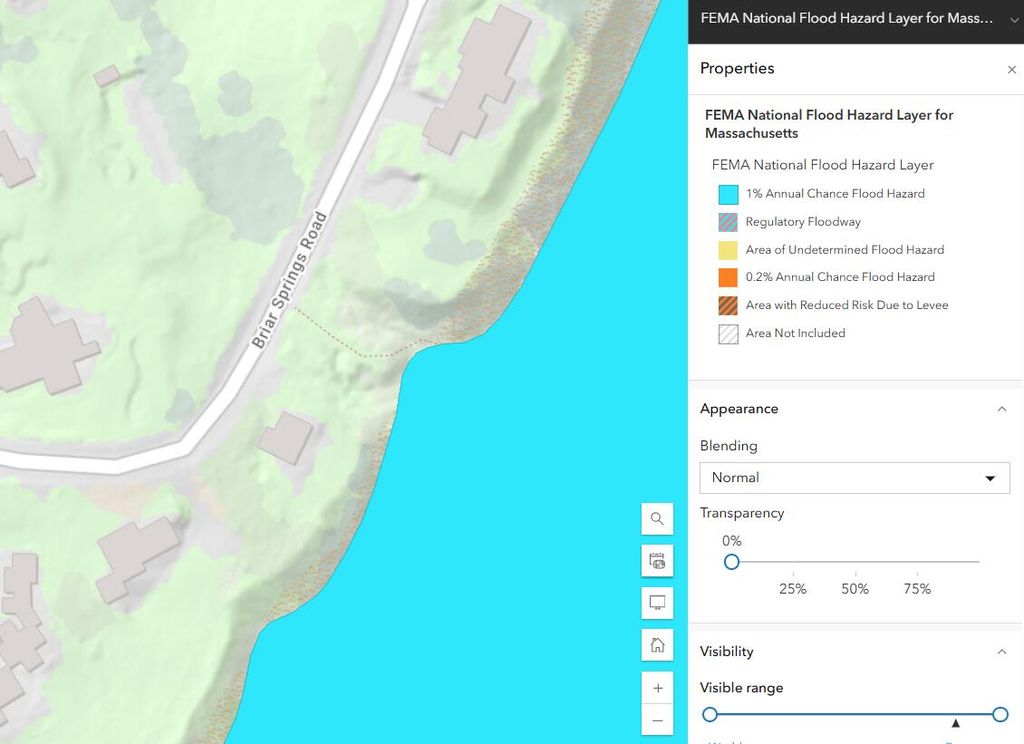Click the 50% transparency tick mark
Screen dimensions: 1024x744
coord(855,574)
